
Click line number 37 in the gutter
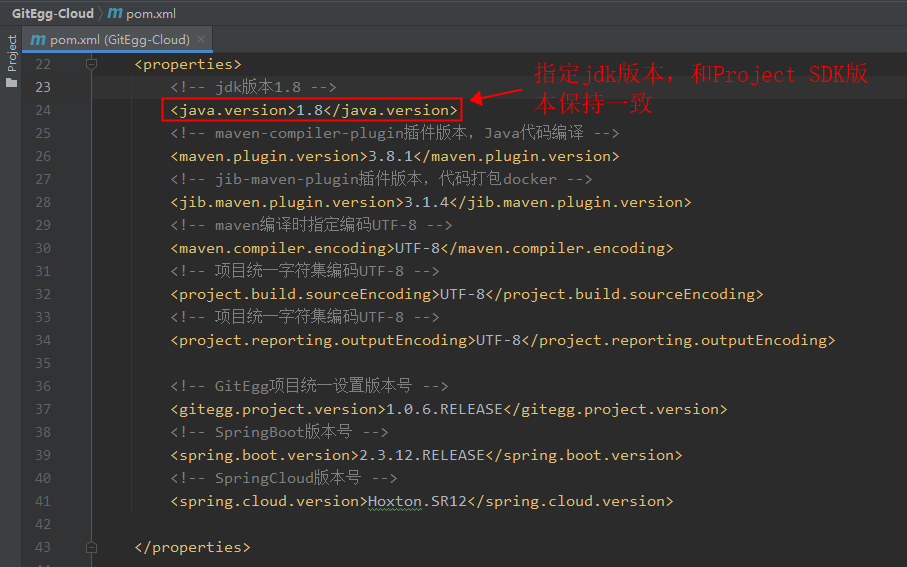point(43,409)
